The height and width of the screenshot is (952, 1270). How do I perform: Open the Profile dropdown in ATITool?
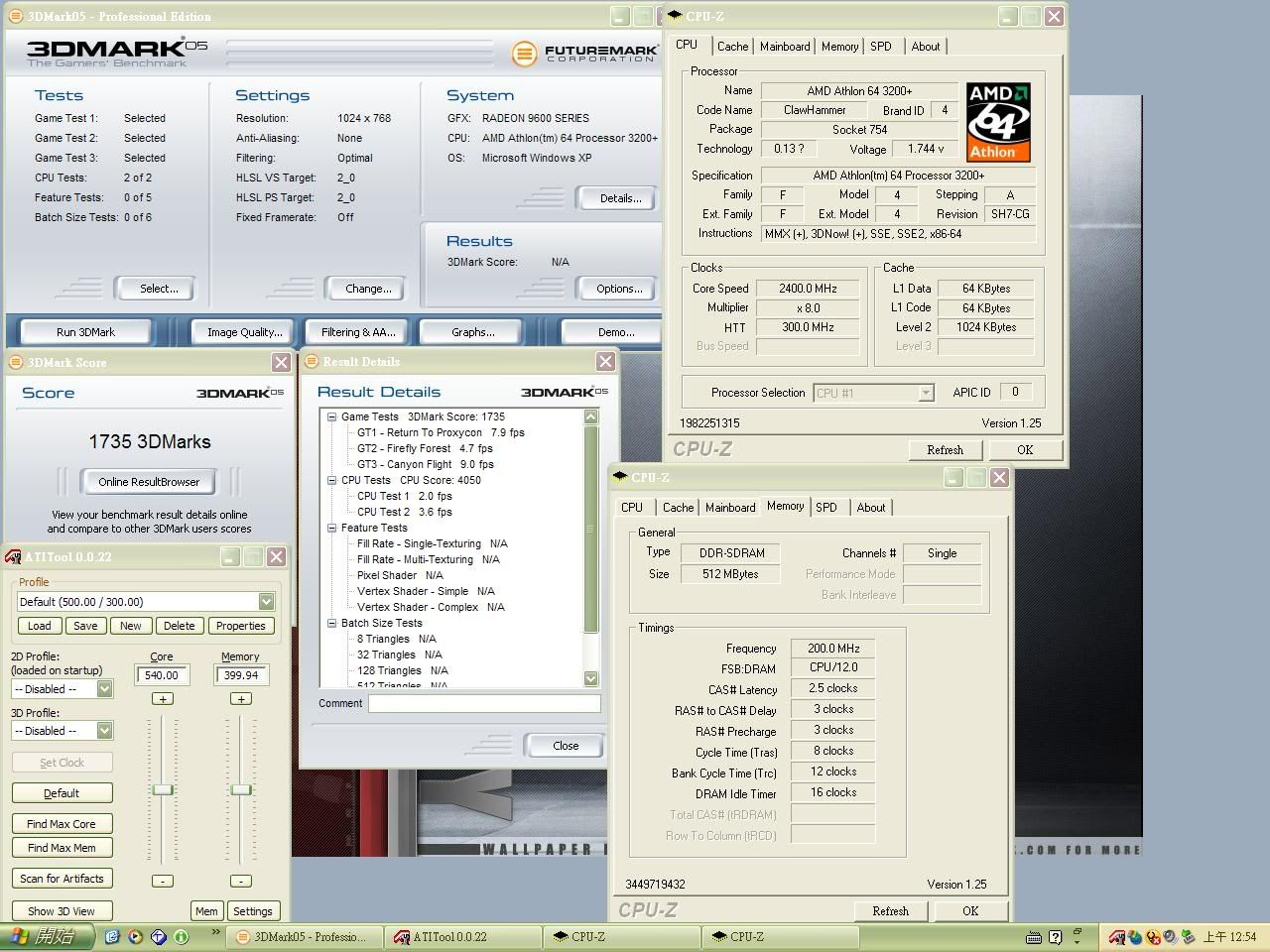(x=265, y=601)
